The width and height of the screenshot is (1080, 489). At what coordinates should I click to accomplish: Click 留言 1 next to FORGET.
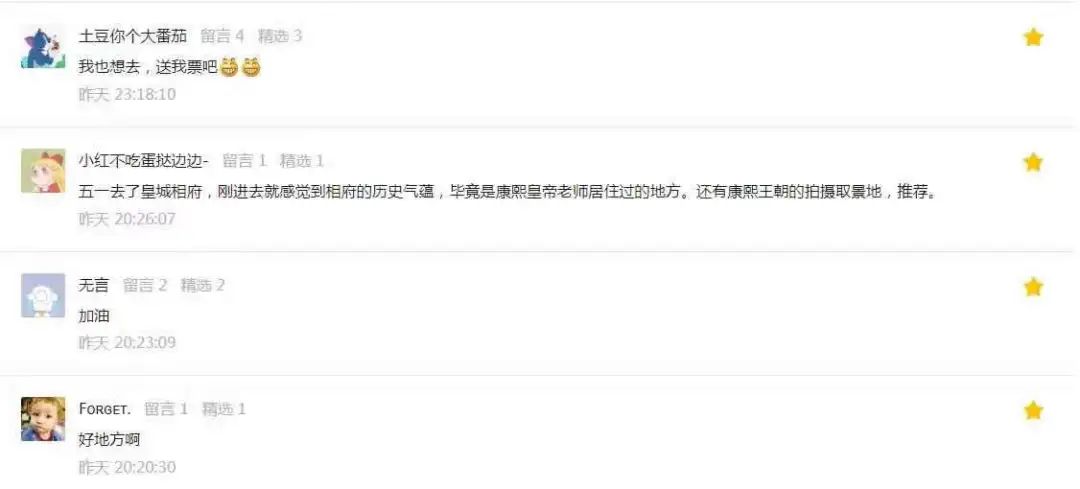click(166, 409)
